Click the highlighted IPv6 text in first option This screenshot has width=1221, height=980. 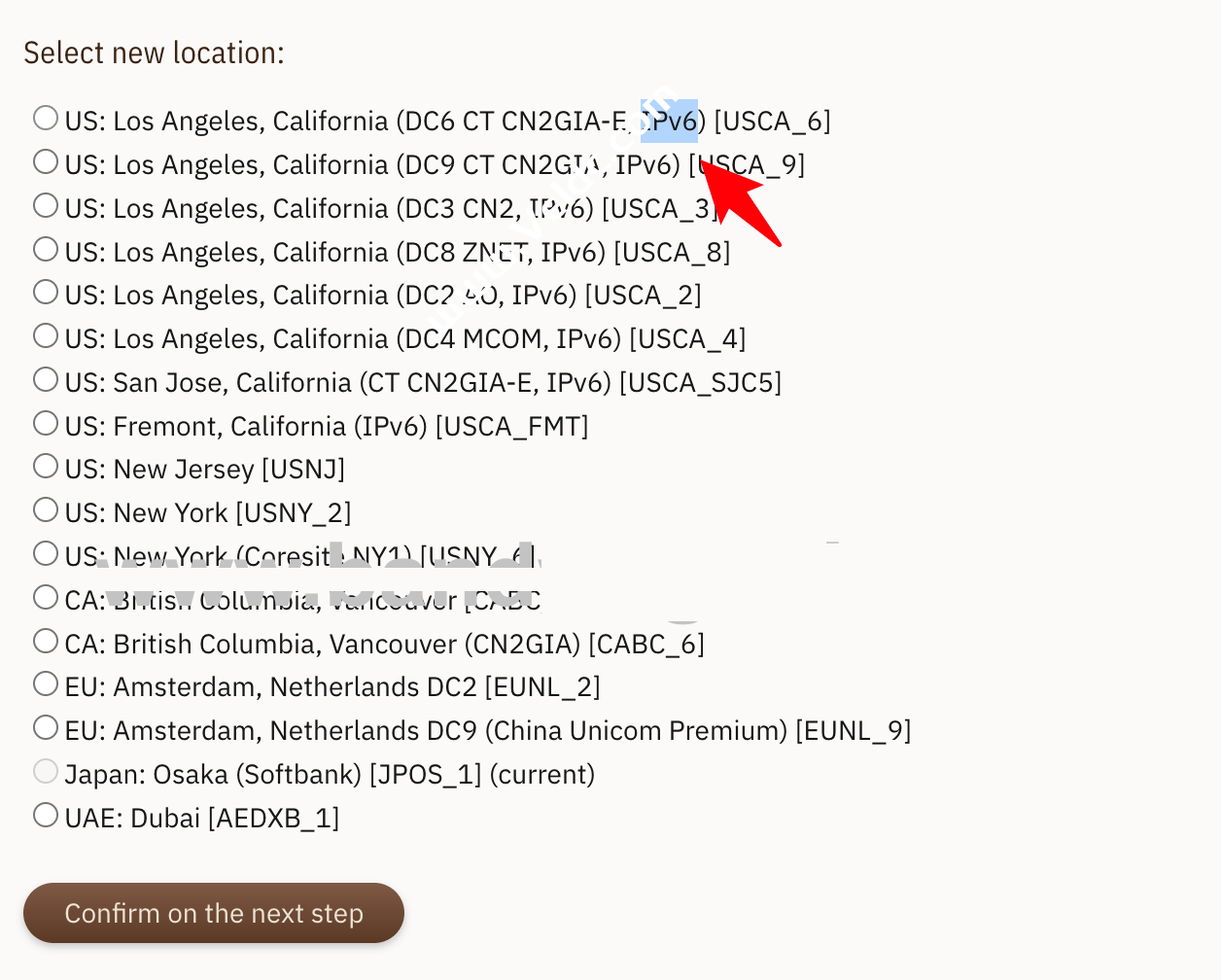(670, 122)
